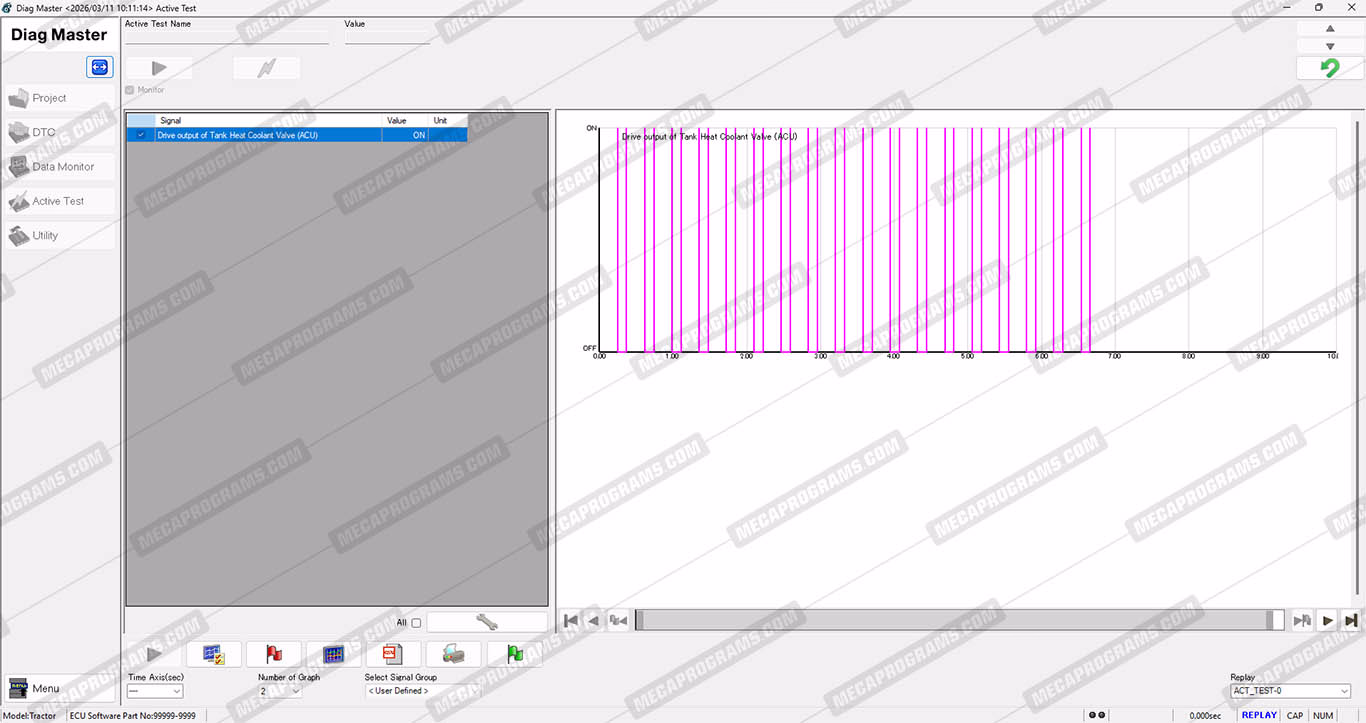Click the red flag marker icon
The height and width of the screenshot is (723, 1366).
coord(273,654)
